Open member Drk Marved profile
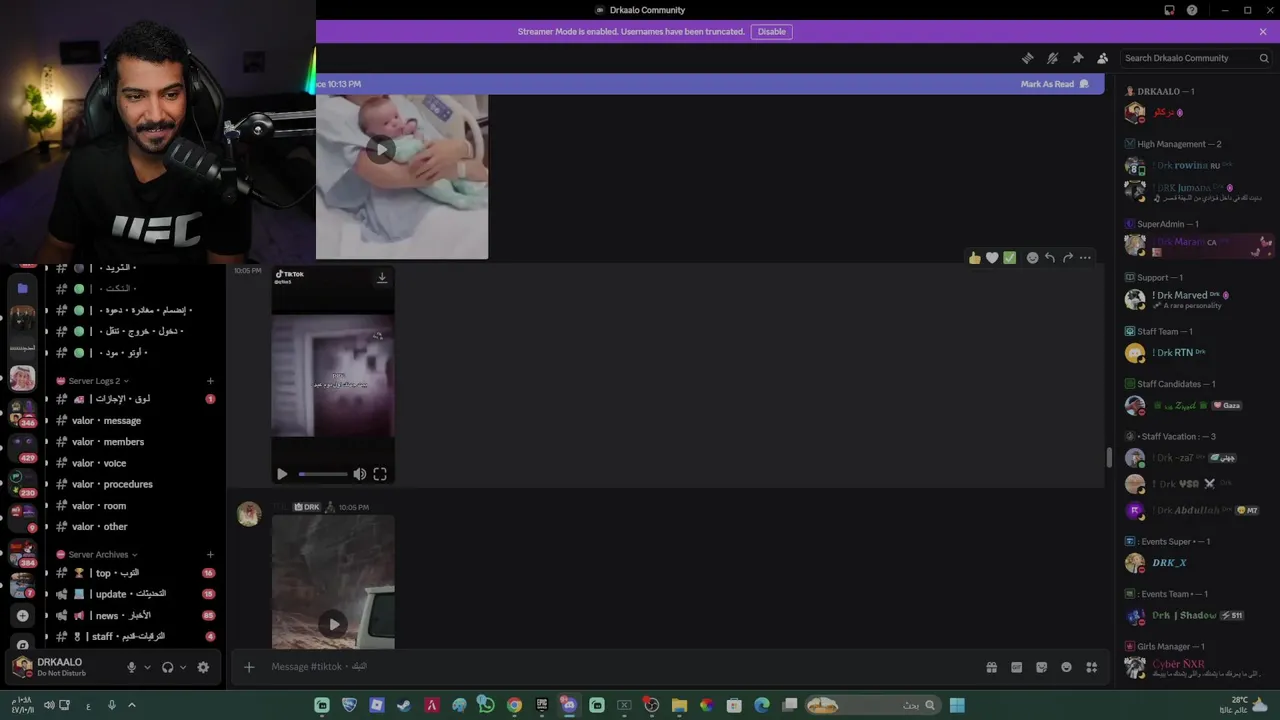 click(1190, 299)
